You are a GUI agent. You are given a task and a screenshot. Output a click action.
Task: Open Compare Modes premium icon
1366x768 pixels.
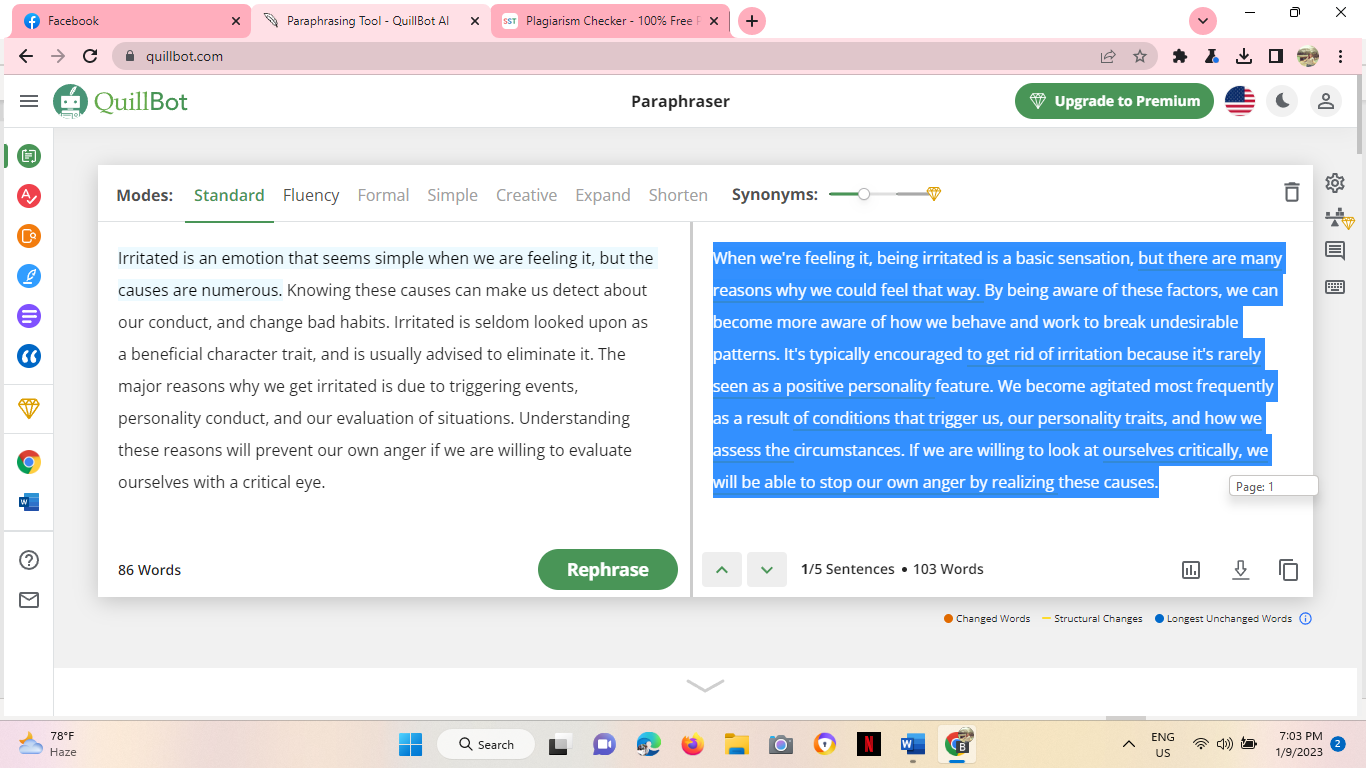[1338, 217]
